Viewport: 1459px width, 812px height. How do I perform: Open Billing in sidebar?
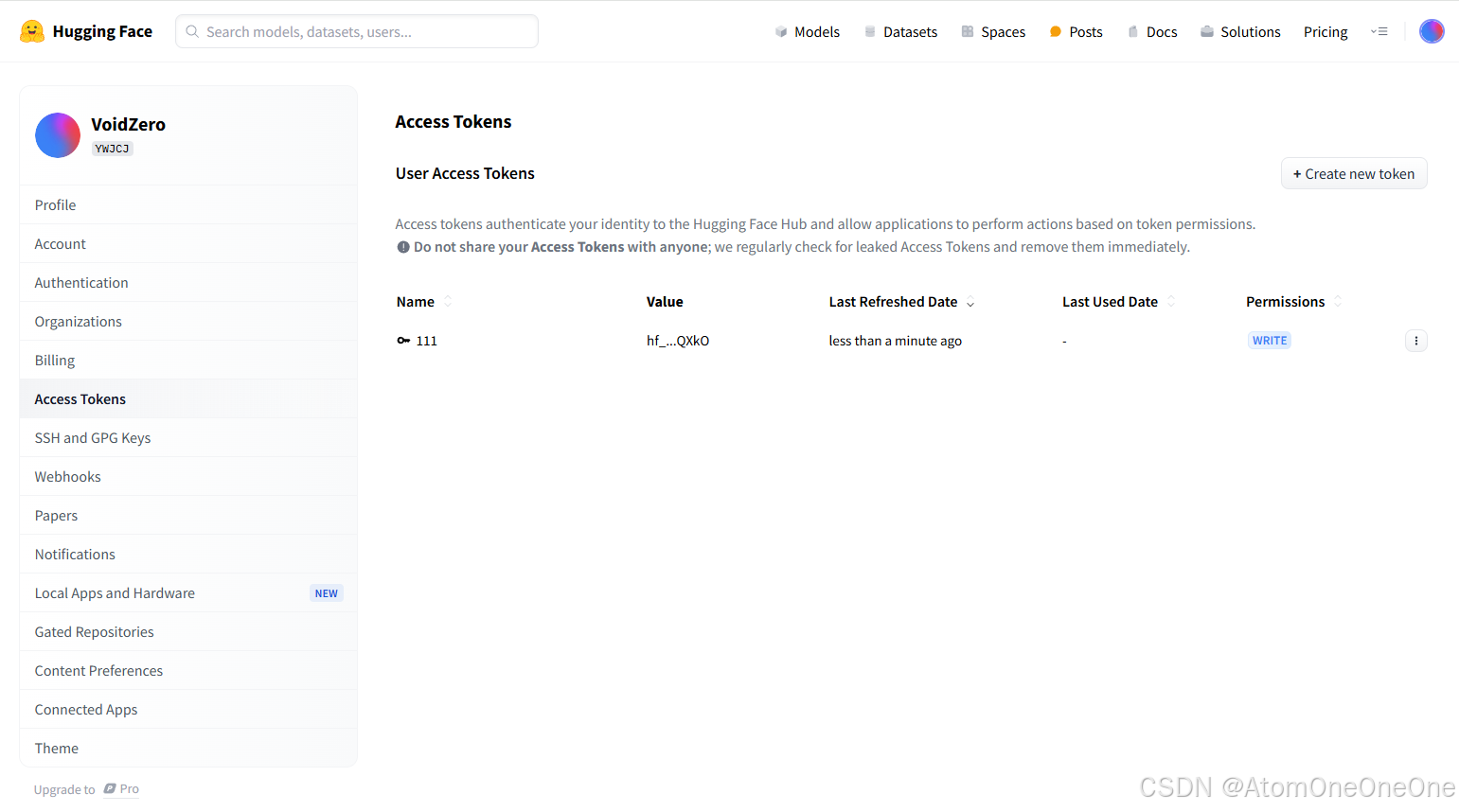tap(188, 360)
